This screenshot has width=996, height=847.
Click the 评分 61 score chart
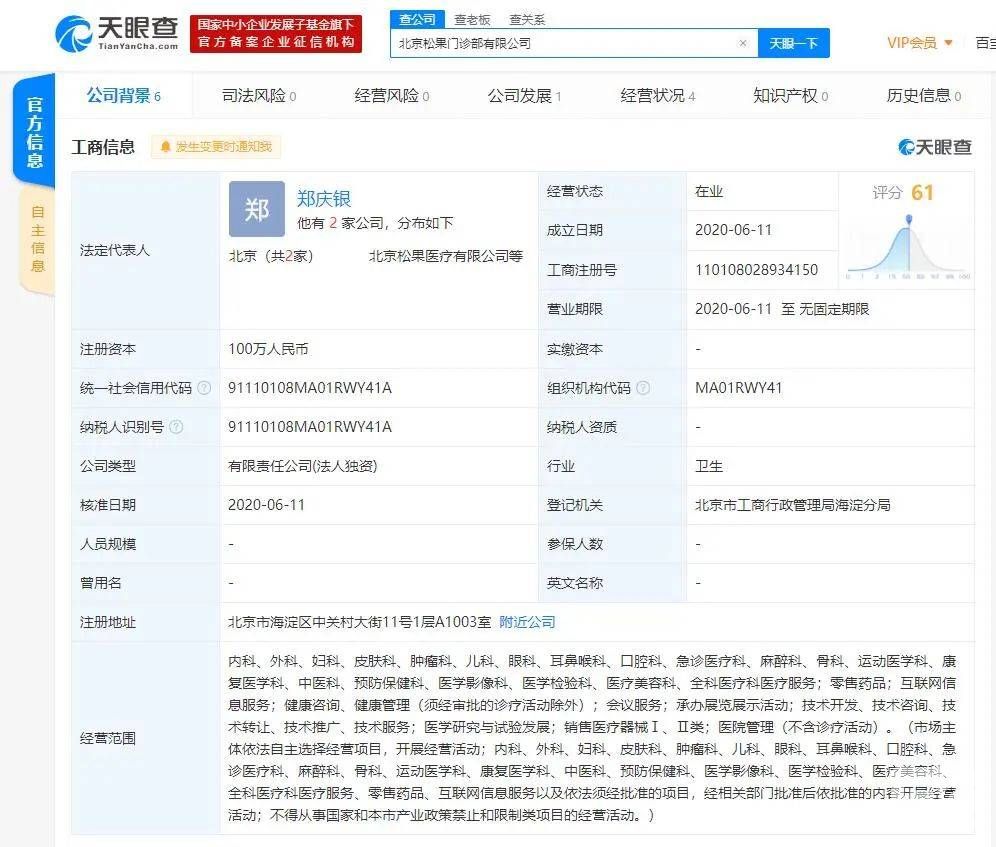click(907, 231)
